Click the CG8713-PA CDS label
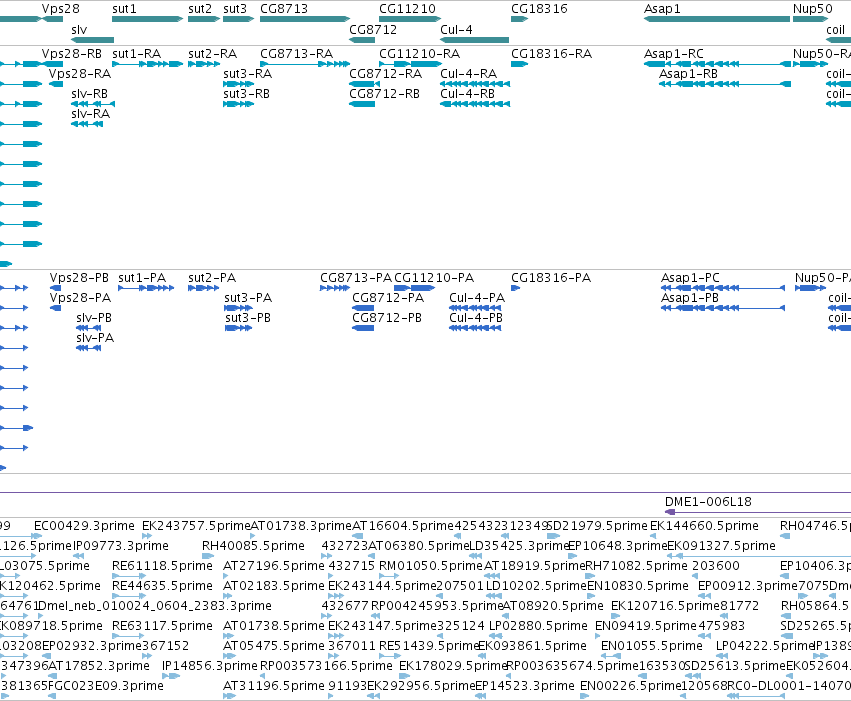 [x=355, y=278]
